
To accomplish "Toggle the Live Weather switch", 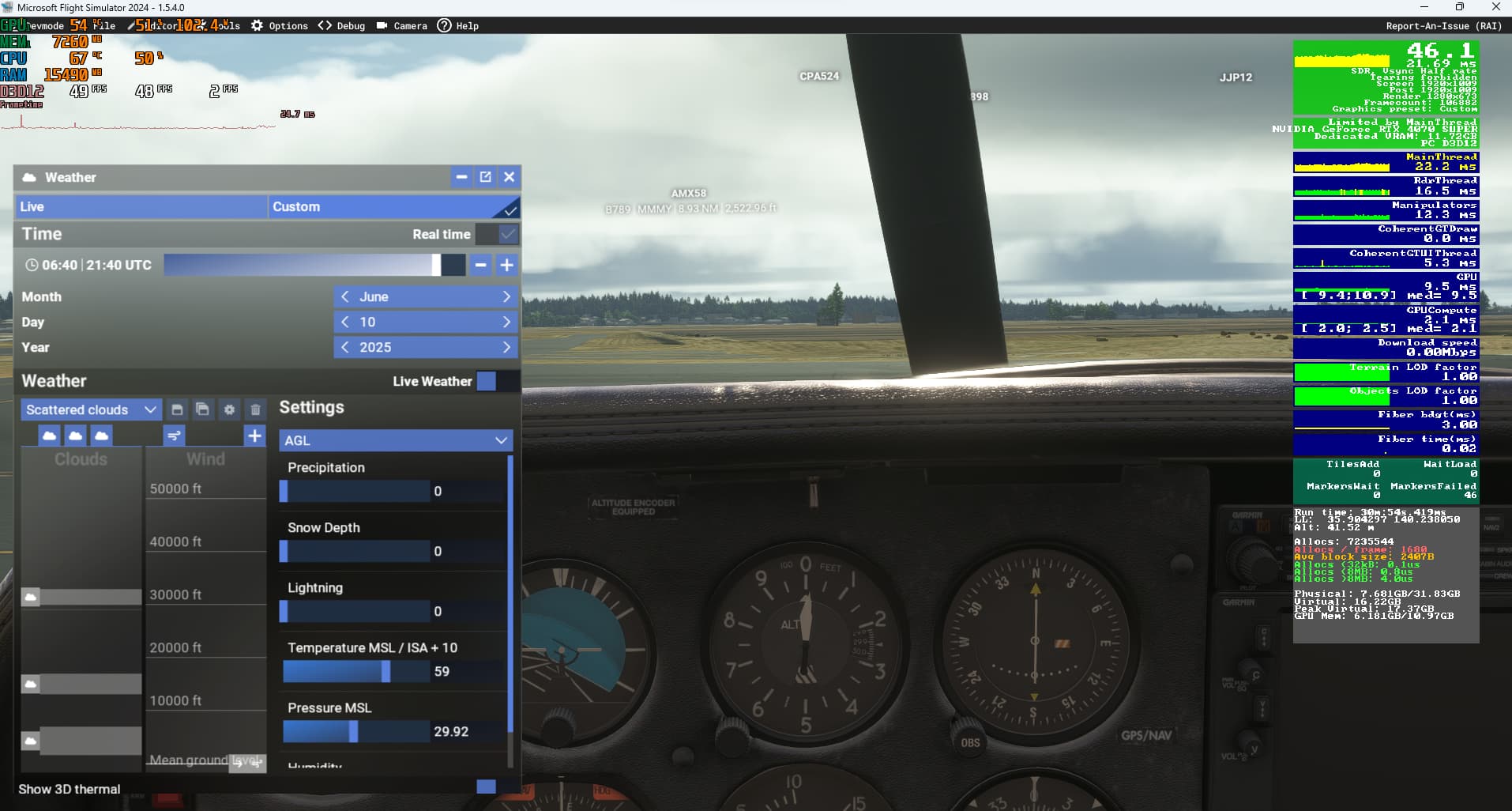I will click(x=498, y=381).
